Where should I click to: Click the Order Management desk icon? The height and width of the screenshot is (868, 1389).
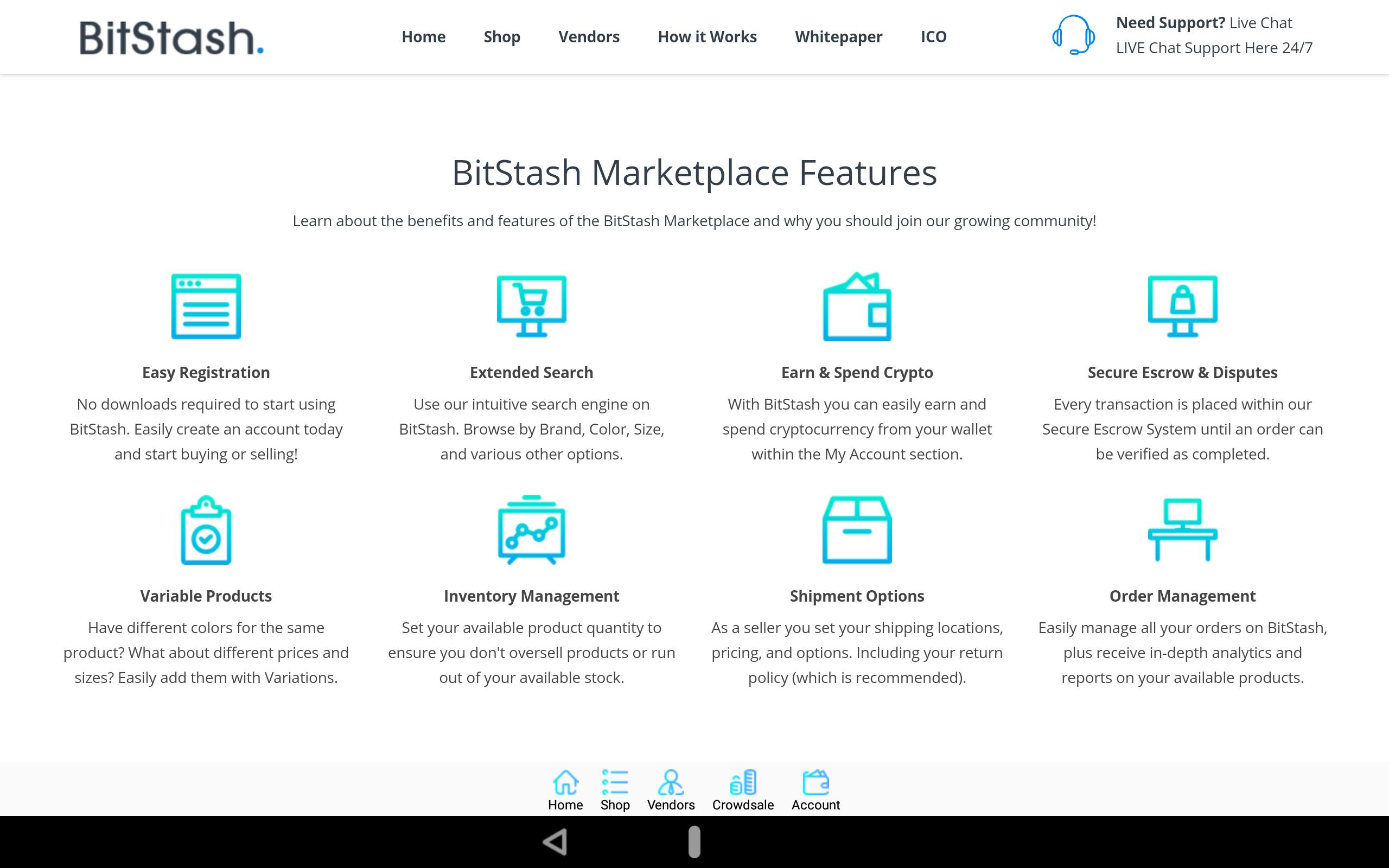(1182, 530)
